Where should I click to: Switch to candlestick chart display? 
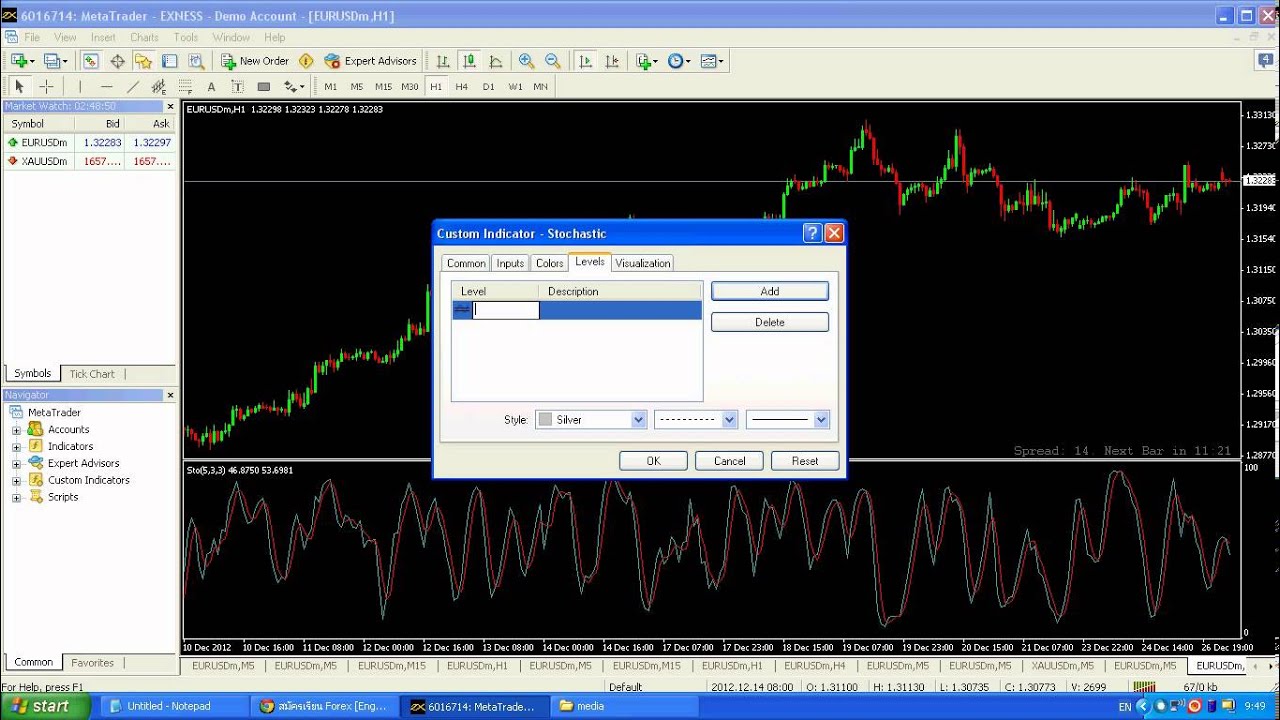click(469, 61)
